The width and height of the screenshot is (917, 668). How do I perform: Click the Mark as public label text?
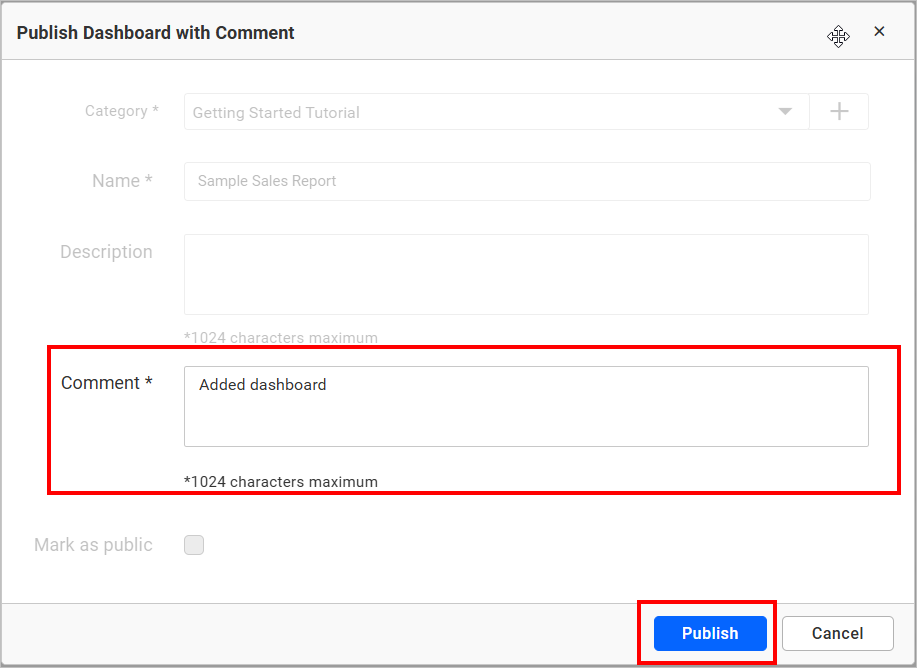[92, 545]
